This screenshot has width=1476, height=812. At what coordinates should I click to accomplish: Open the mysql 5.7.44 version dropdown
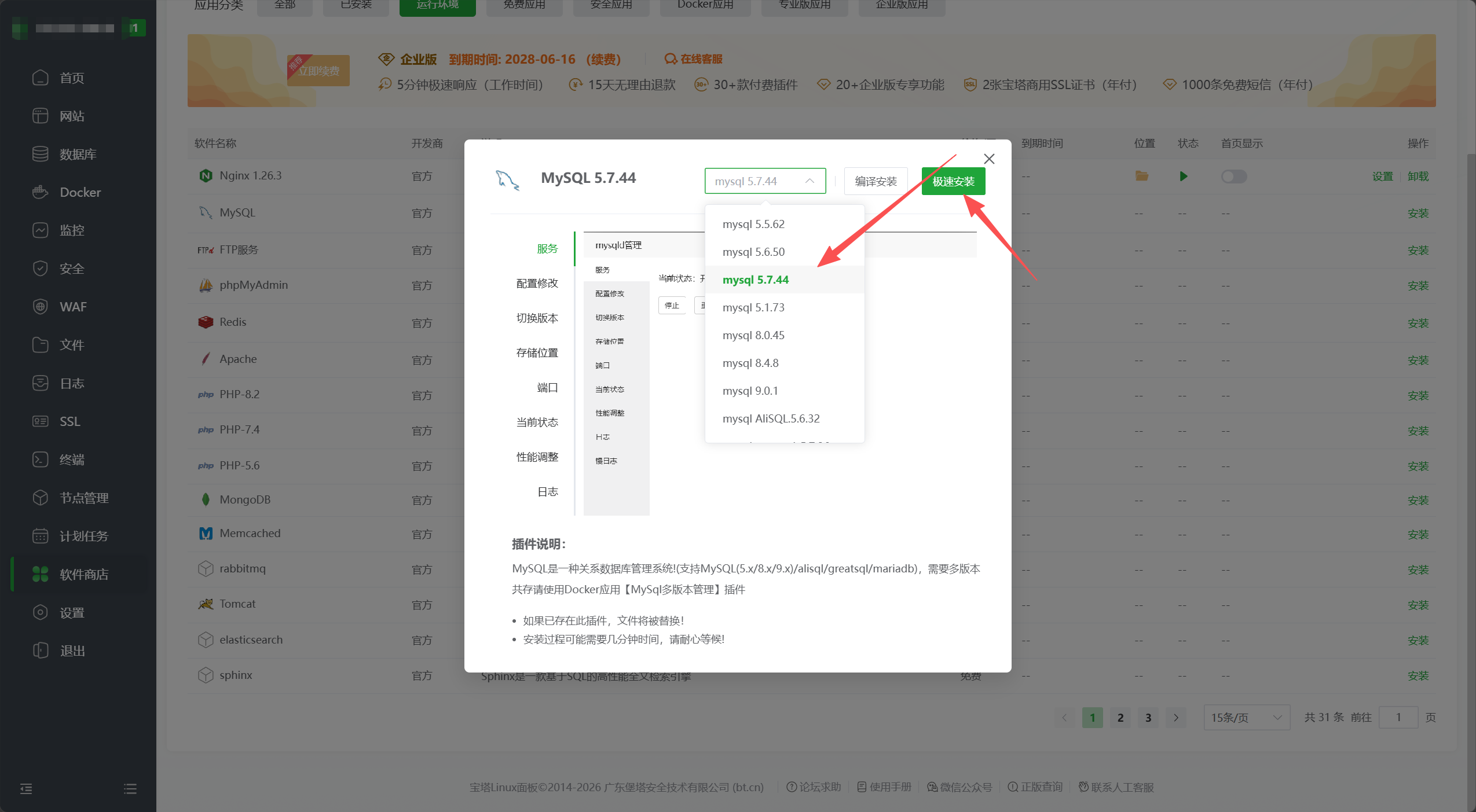765,181
